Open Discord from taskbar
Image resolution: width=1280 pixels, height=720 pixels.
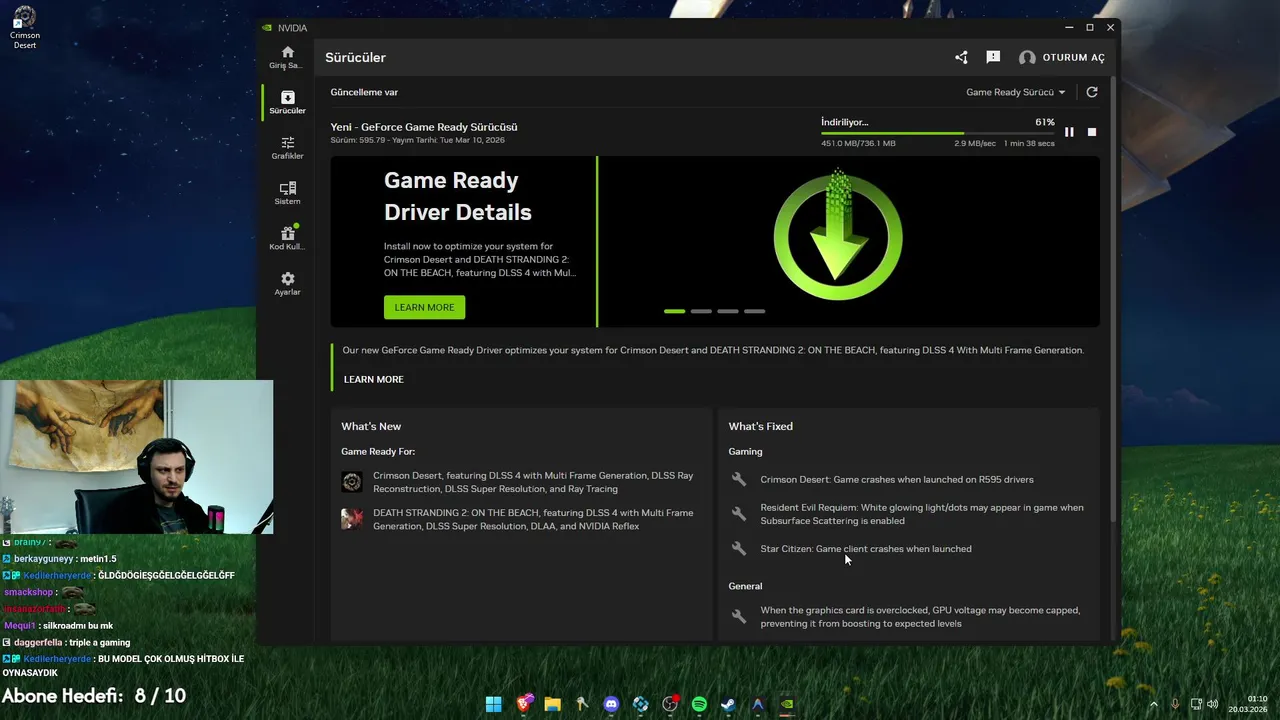[611, 704]
